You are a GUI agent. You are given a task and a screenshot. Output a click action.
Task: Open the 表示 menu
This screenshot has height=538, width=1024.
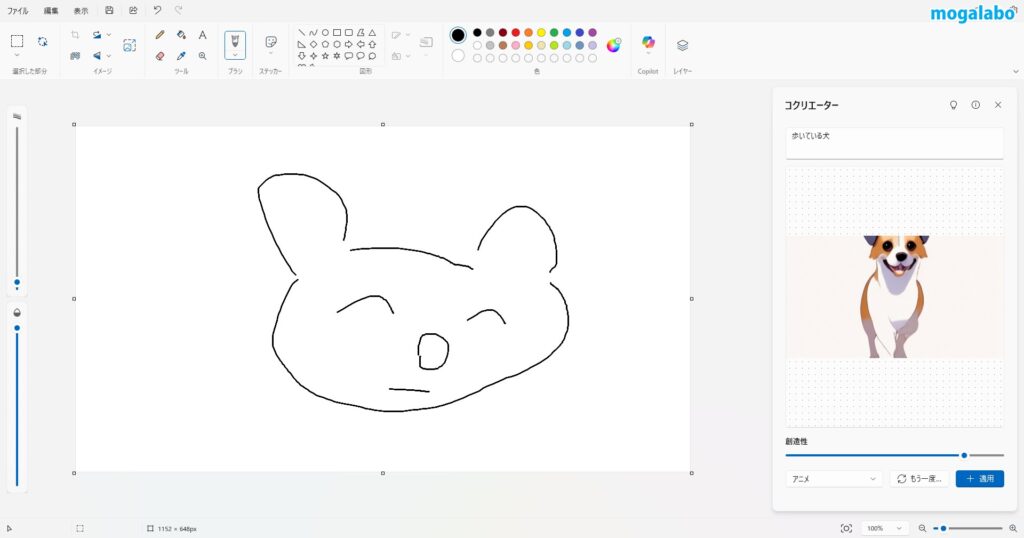click(x=80, y=10)
